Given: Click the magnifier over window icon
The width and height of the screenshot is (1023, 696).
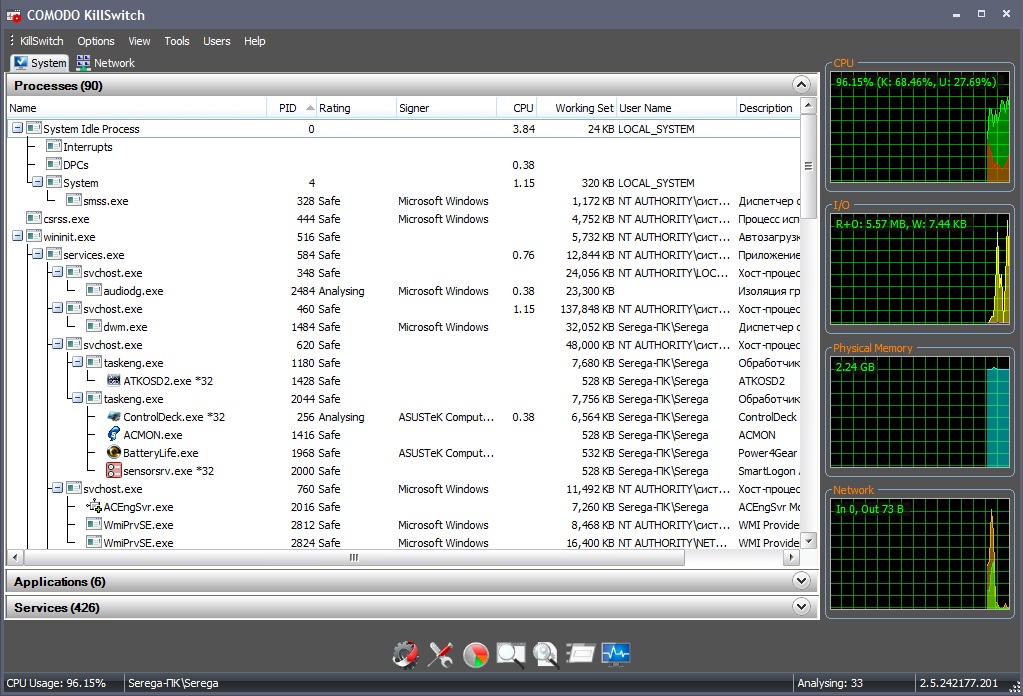Looking at the screenshot, I should pyautogui.click(x=511, y=654).
